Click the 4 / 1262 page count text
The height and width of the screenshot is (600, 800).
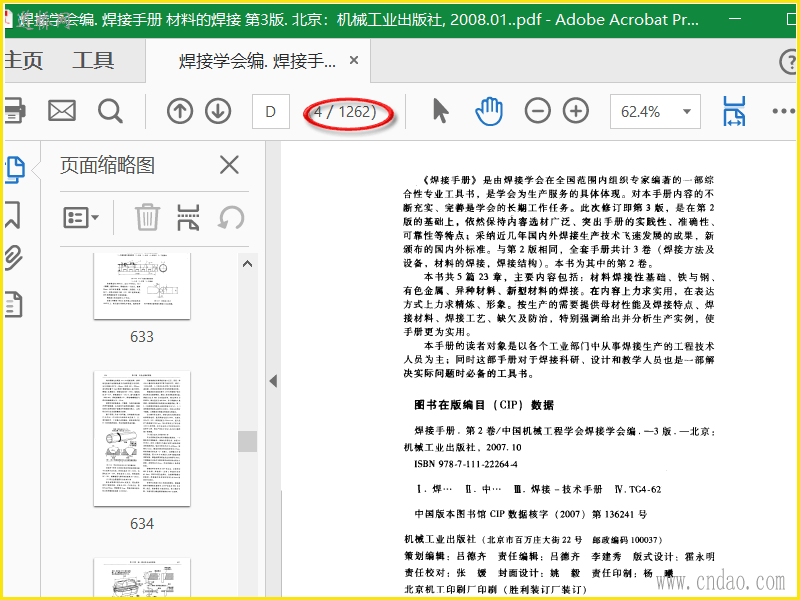[x=345, y=111]
